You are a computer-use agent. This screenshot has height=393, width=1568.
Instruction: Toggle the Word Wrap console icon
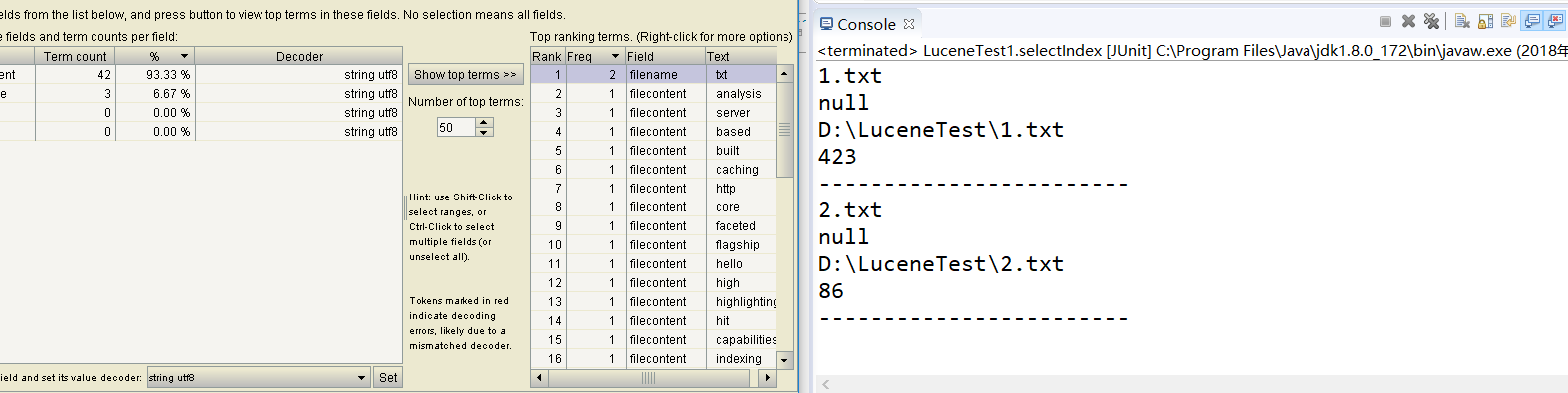1508,21
